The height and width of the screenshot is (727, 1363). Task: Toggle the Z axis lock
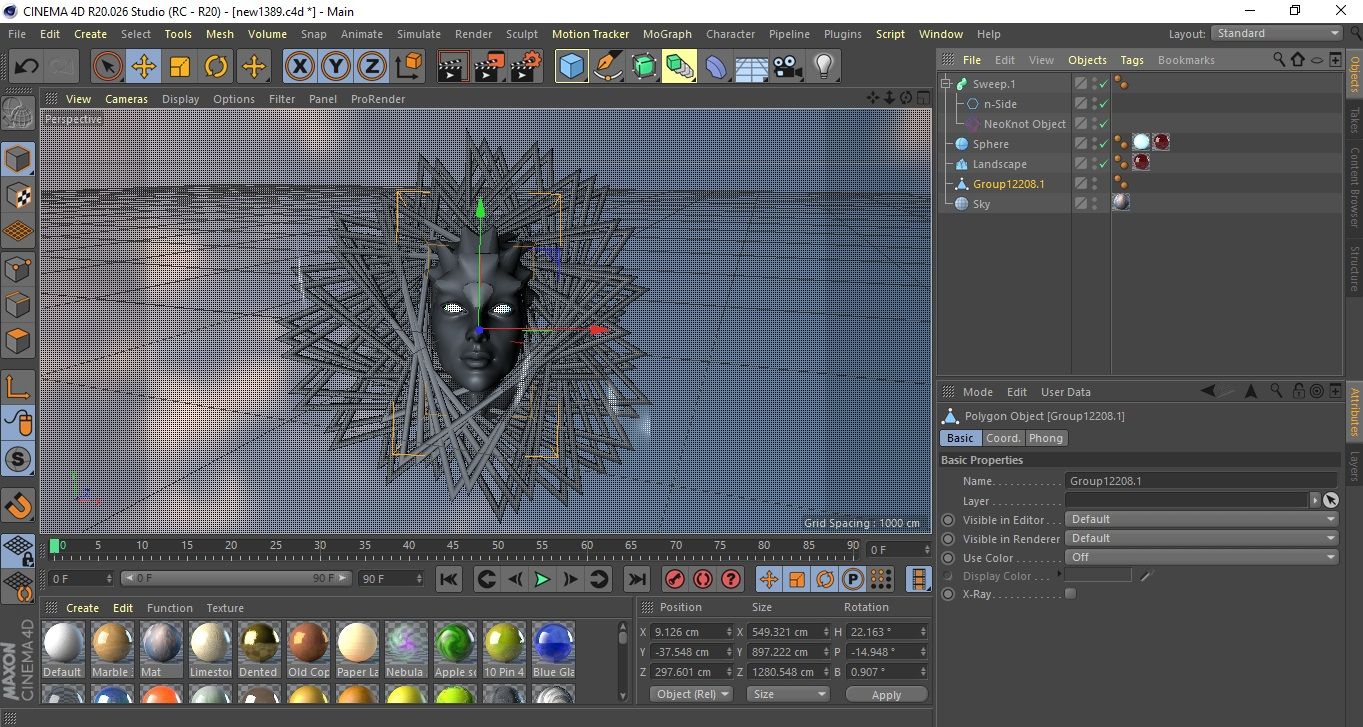pos(371,67)
